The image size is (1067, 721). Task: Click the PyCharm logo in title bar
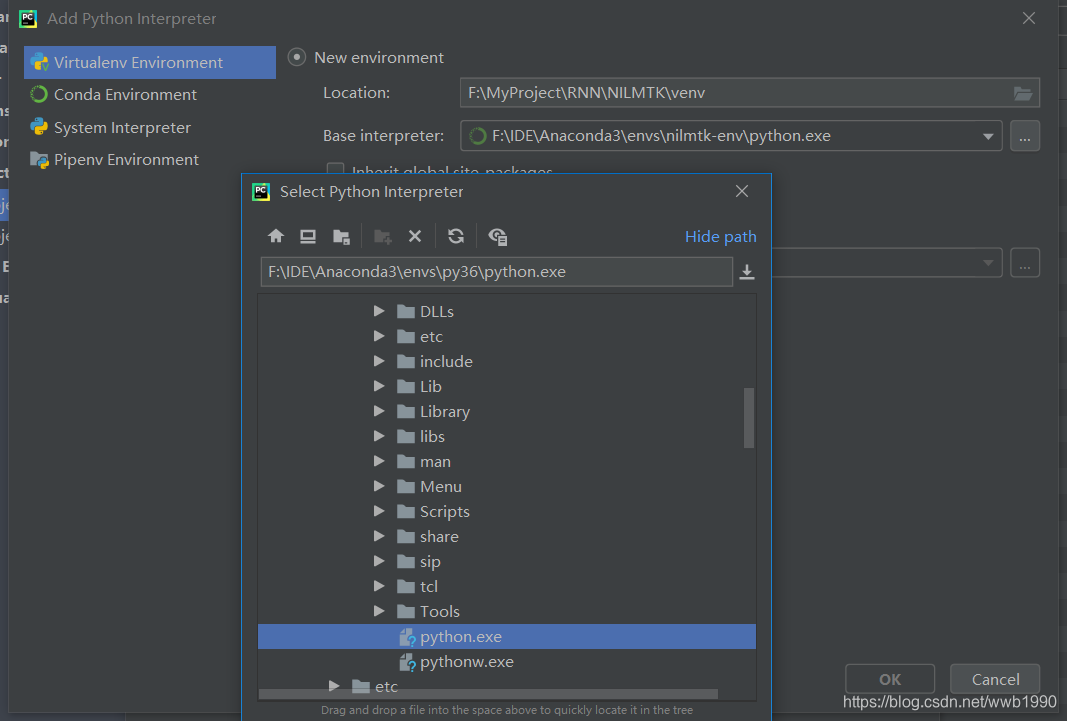coord(28,19)
